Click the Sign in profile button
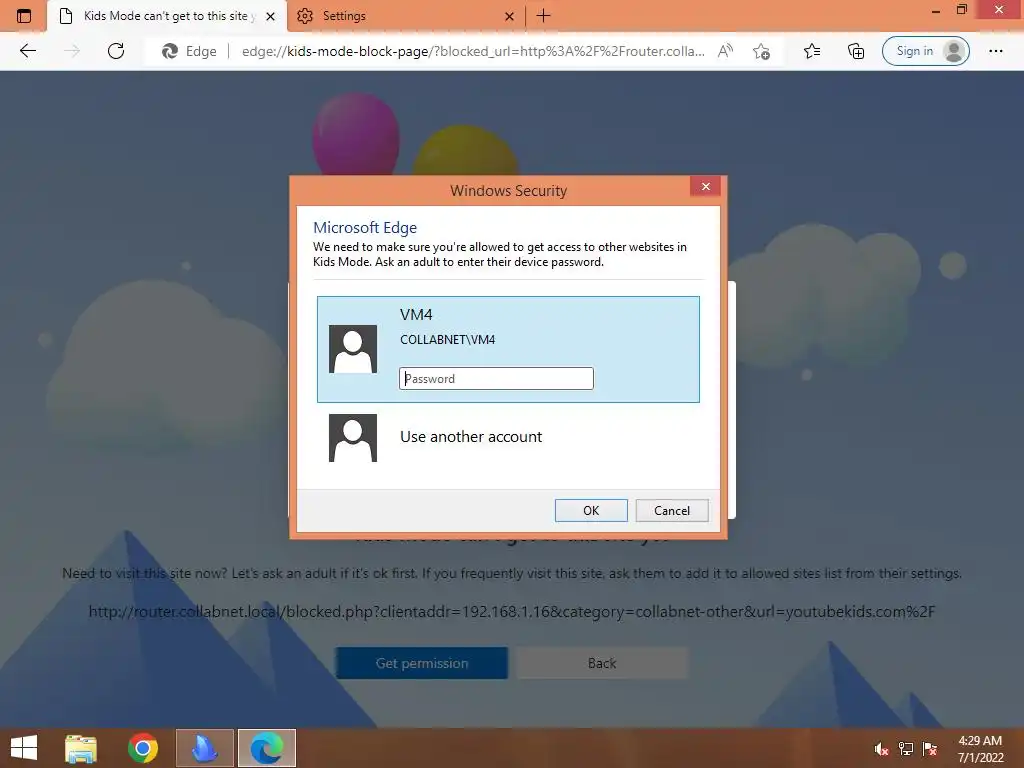Screen dimensions: 1024x768 point(925,51)
